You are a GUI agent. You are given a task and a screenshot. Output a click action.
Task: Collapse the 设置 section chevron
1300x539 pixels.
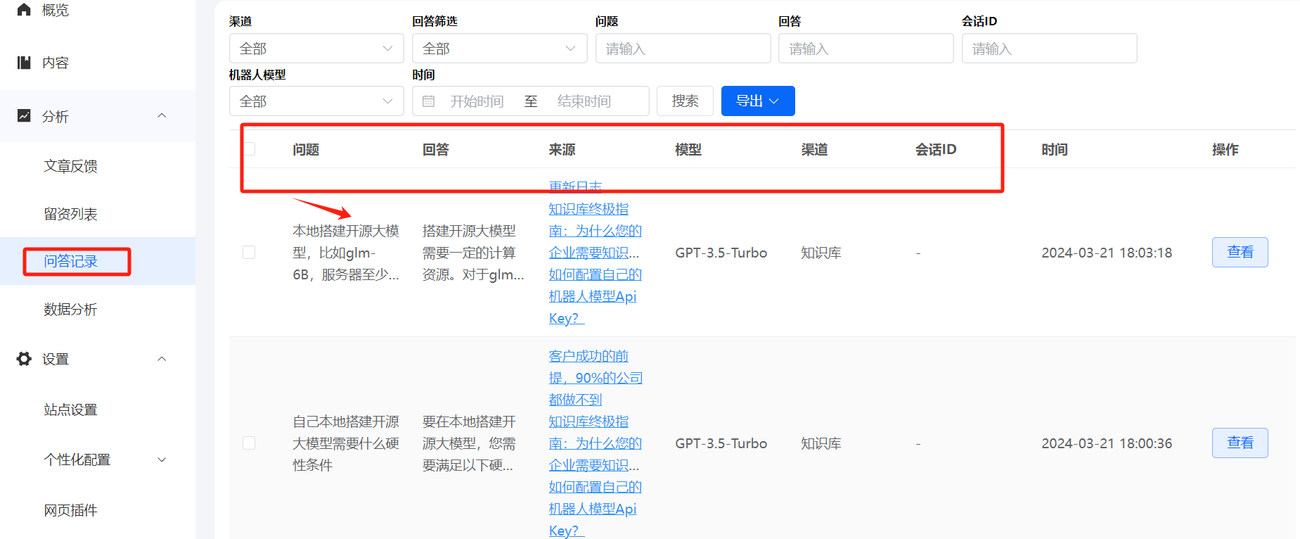[162, 359]
